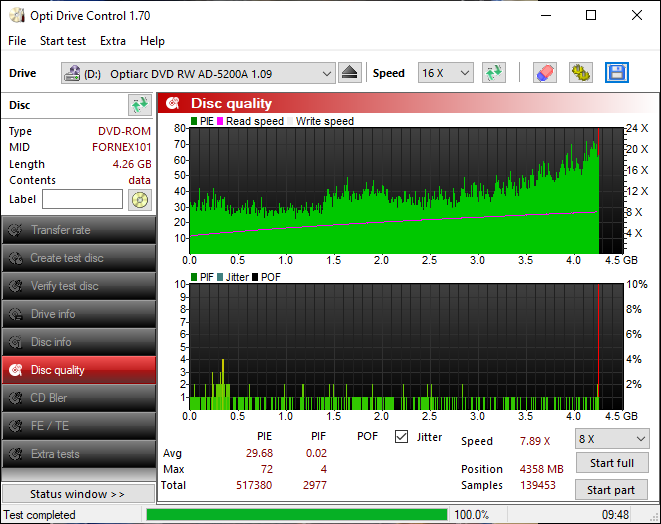This screenshot has width=661, height=524.
Task: Click the Speed value 7.89 X
Action: click(x=535, y=441)
